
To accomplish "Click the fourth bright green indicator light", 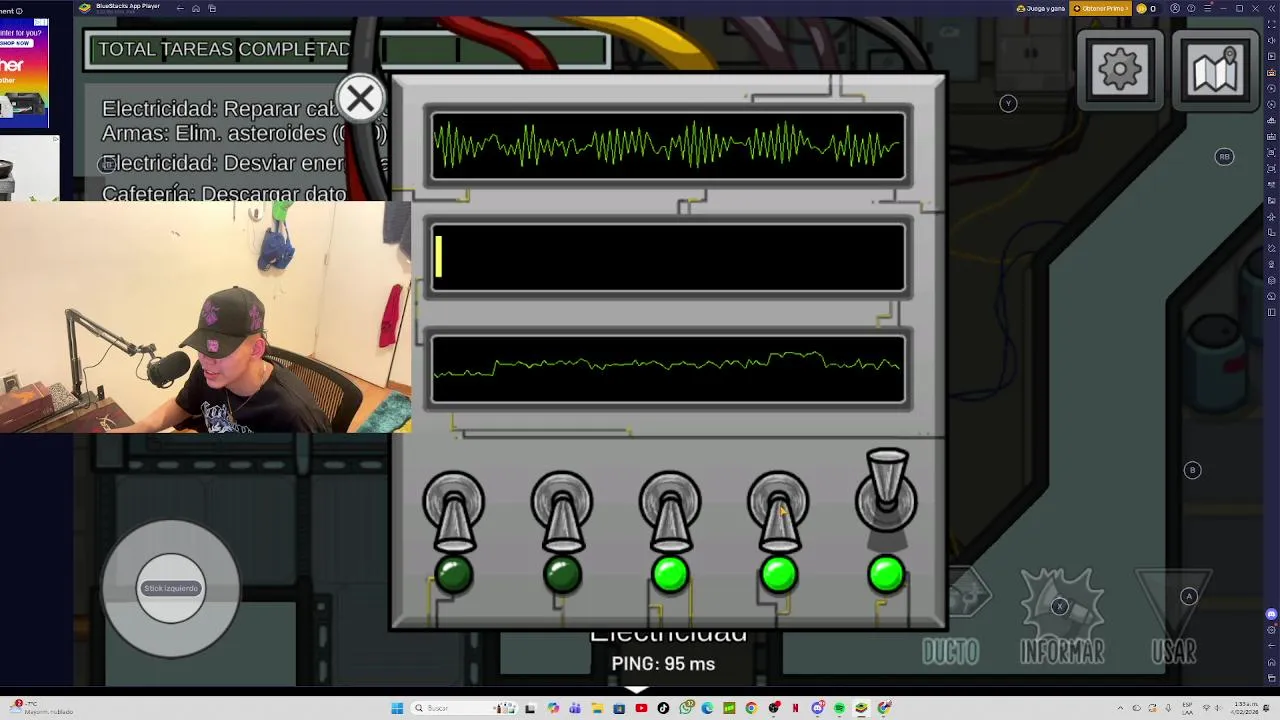I will (778, 575).
